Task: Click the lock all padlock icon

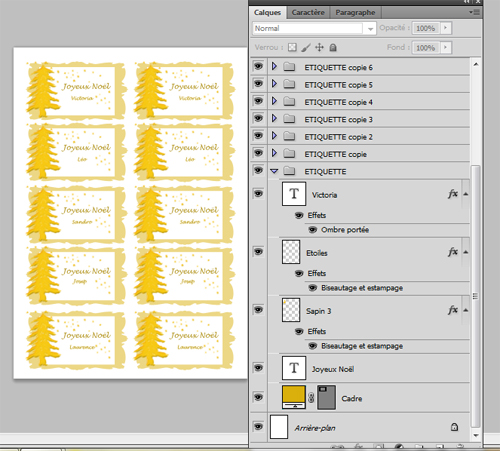Action: tap(333, 48)
